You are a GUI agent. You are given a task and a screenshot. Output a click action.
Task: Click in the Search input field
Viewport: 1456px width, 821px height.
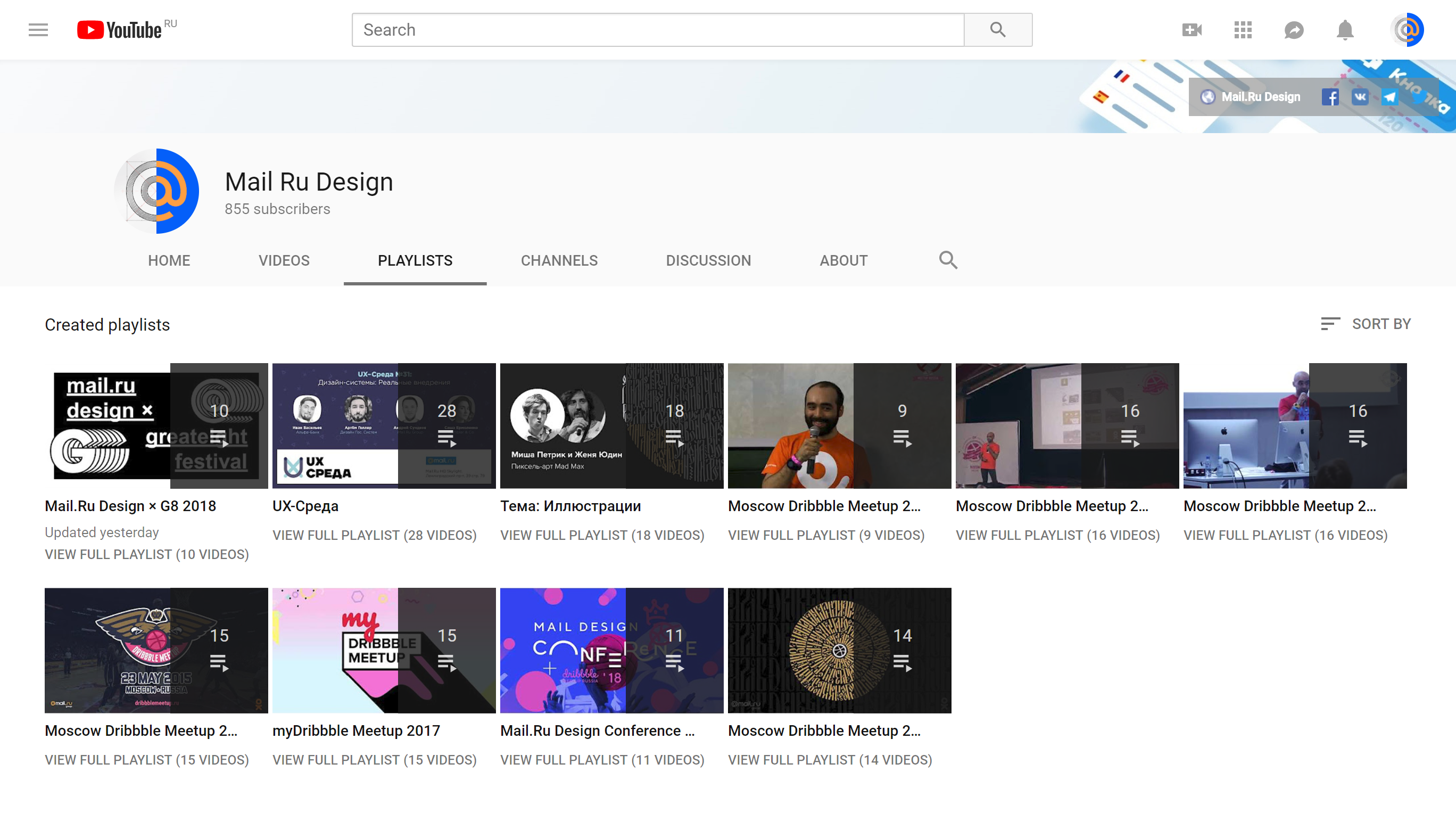(x=657, y=29)
